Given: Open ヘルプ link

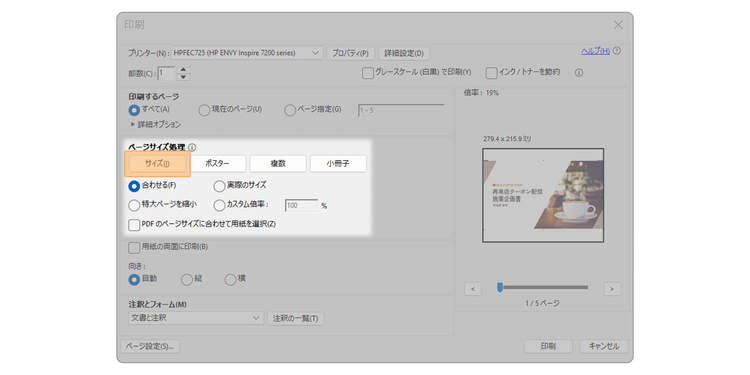Looking at the screenshot, I should (596, 51).
